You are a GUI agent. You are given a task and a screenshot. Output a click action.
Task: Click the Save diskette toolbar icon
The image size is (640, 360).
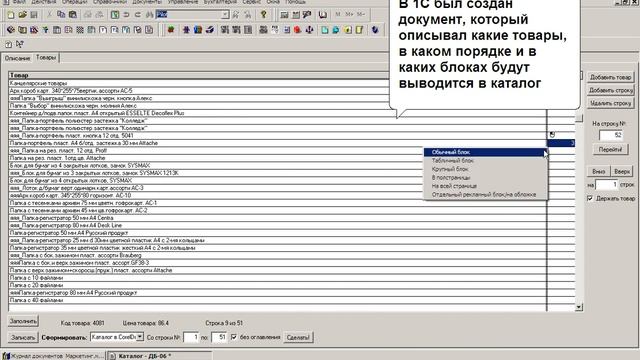(34, 15)
